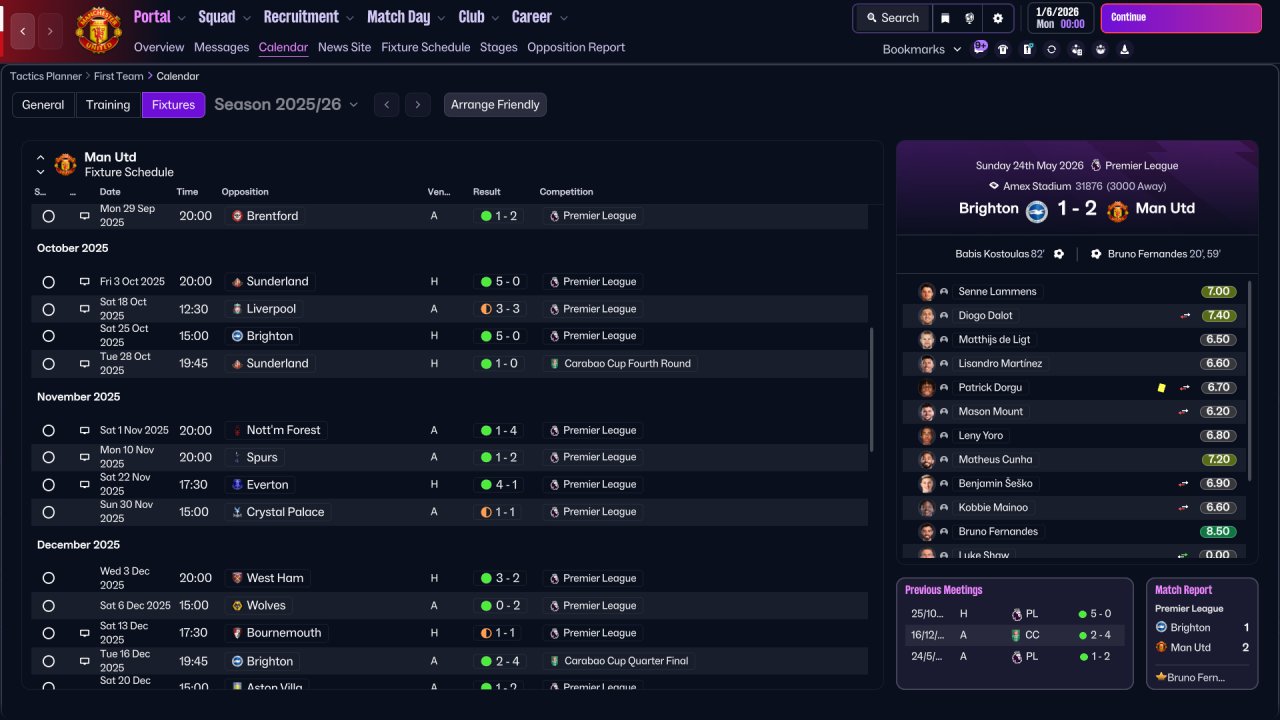Open the Match Day dropdown menu
This screenshot has width=1280, height=720.
click(x=407, y=17)
